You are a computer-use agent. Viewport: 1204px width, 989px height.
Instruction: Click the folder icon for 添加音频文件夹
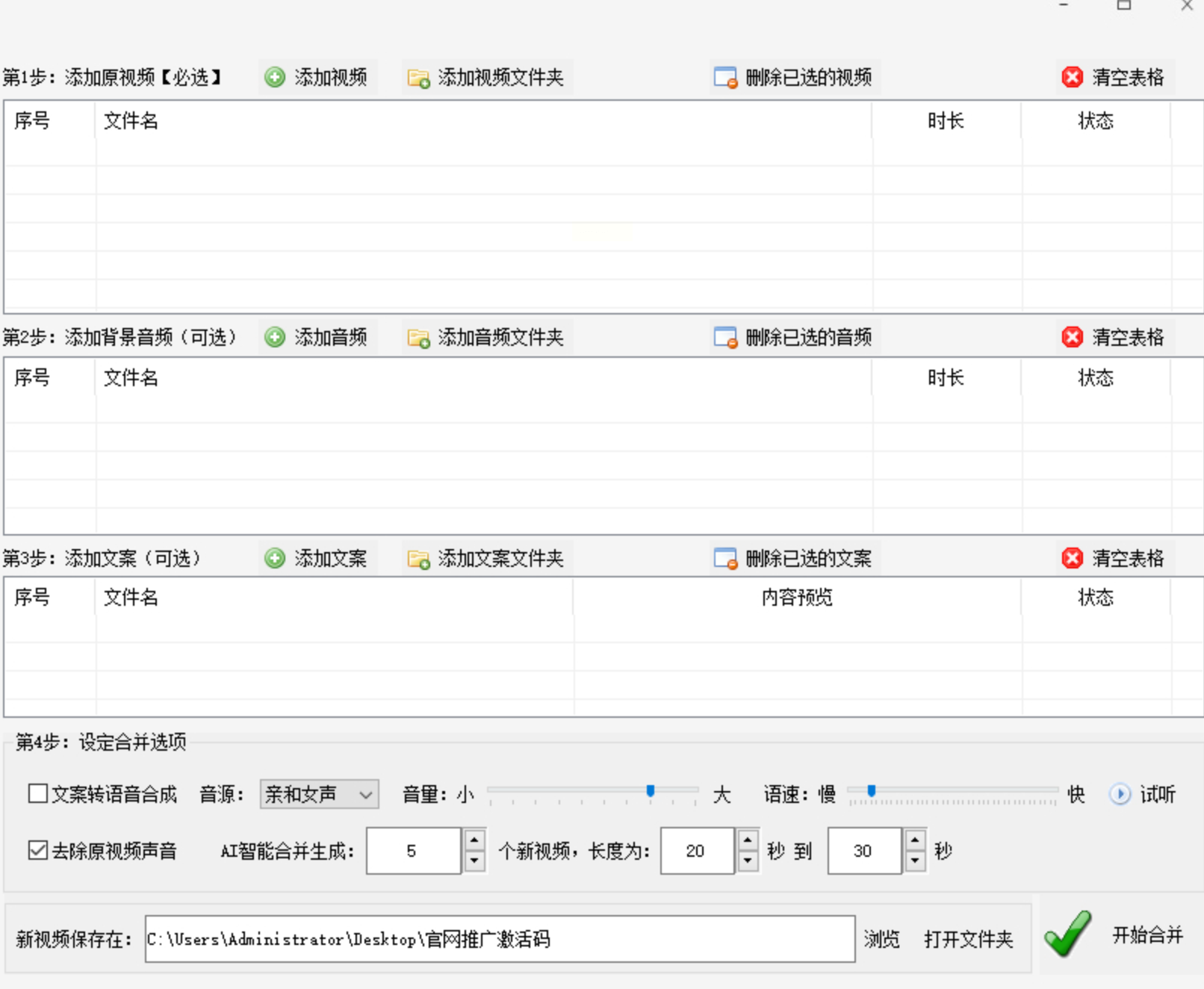coord(418,338)
